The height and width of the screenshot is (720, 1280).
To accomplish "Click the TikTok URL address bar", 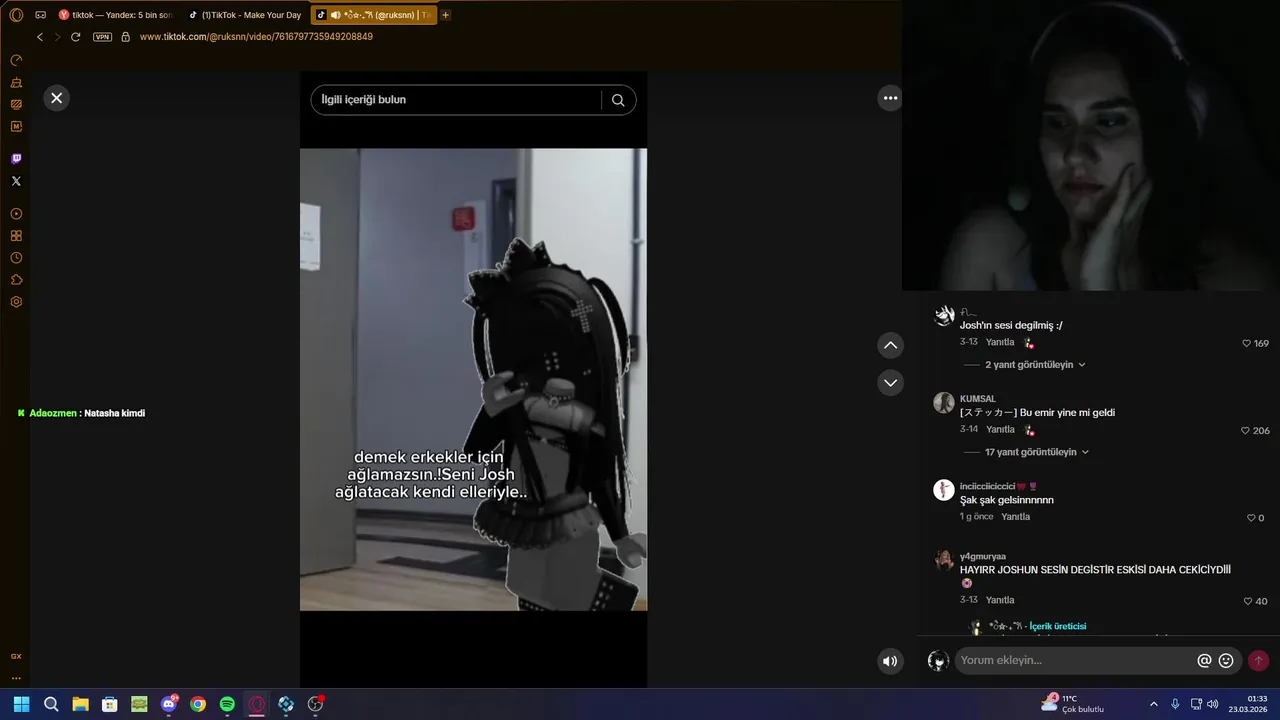I will (x=256, y=37).
